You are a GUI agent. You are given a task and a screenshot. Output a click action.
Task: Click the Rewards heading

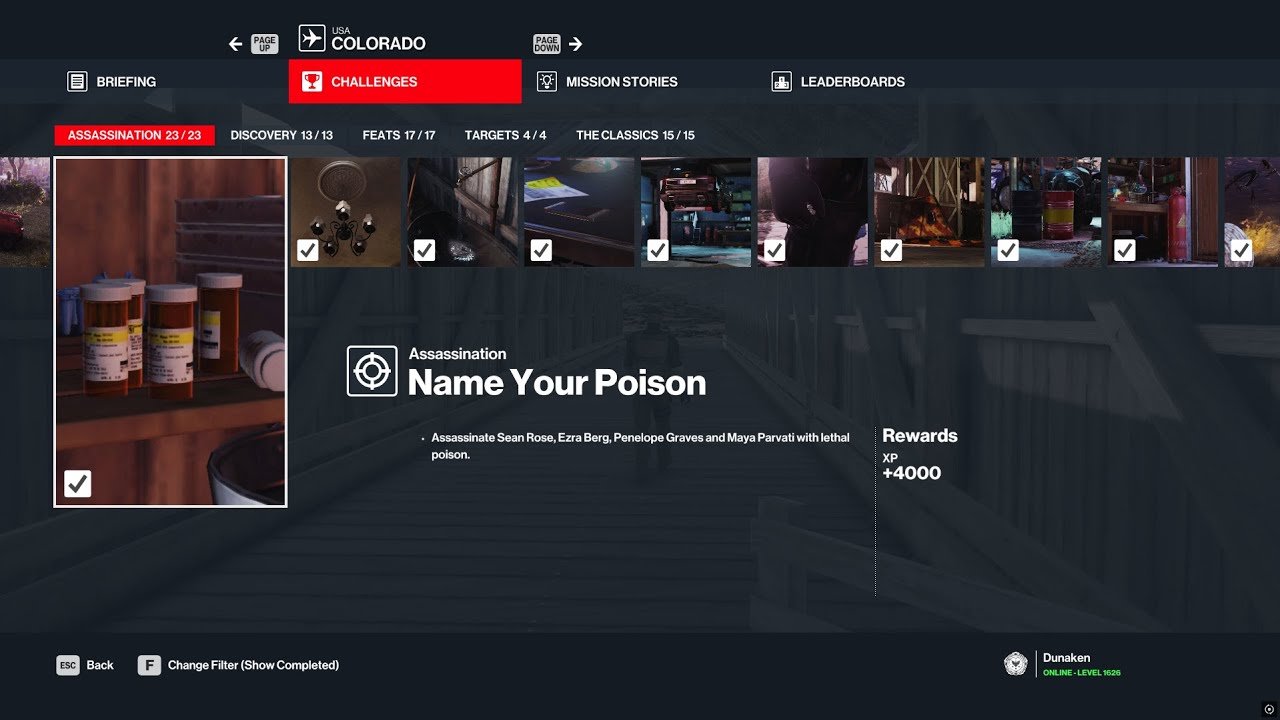[920, 436]
